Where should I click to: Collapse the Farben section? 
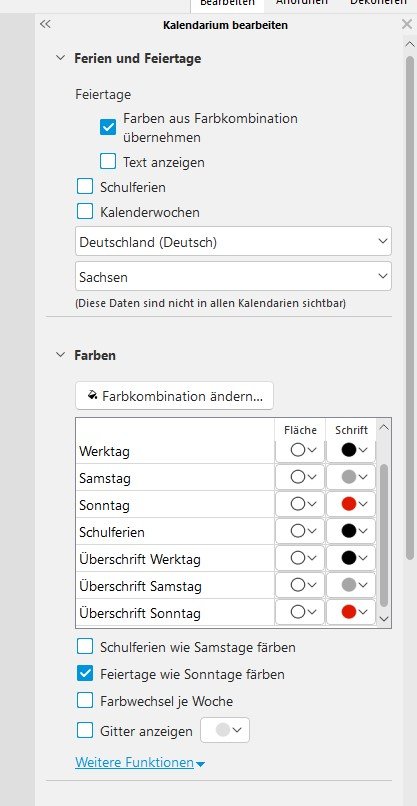point(61,355)
